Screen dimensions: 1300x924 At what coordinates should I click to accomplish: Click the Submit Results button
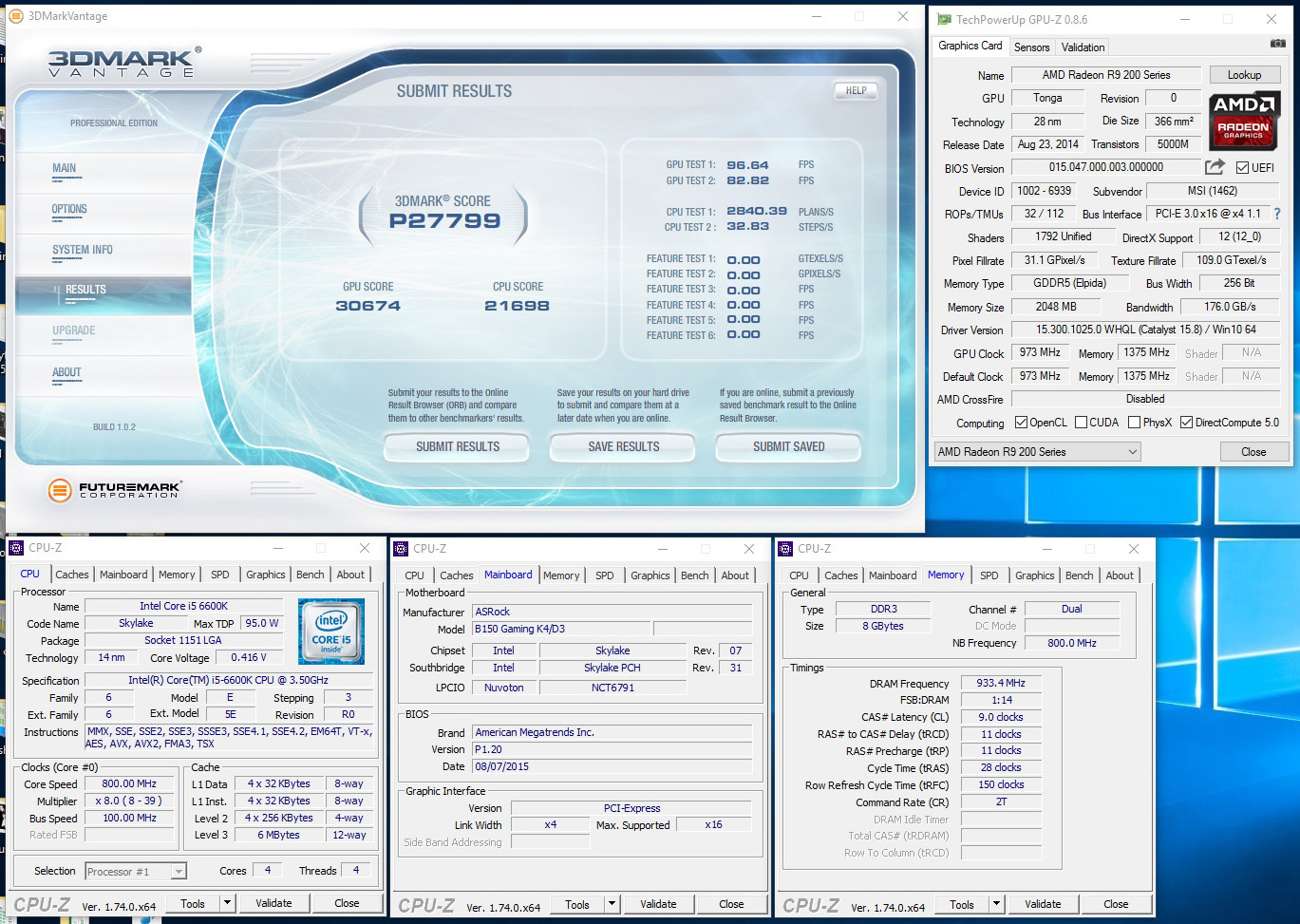pos(457,446)
